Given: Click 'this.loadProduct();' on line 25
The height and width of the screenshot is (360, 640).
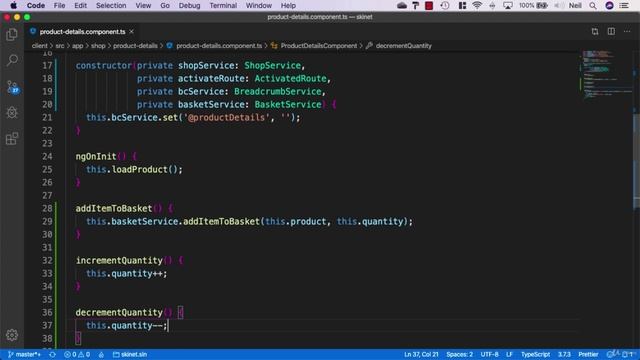Looking at the screenshot, I should pyautogui.click(x=134, y=169).
